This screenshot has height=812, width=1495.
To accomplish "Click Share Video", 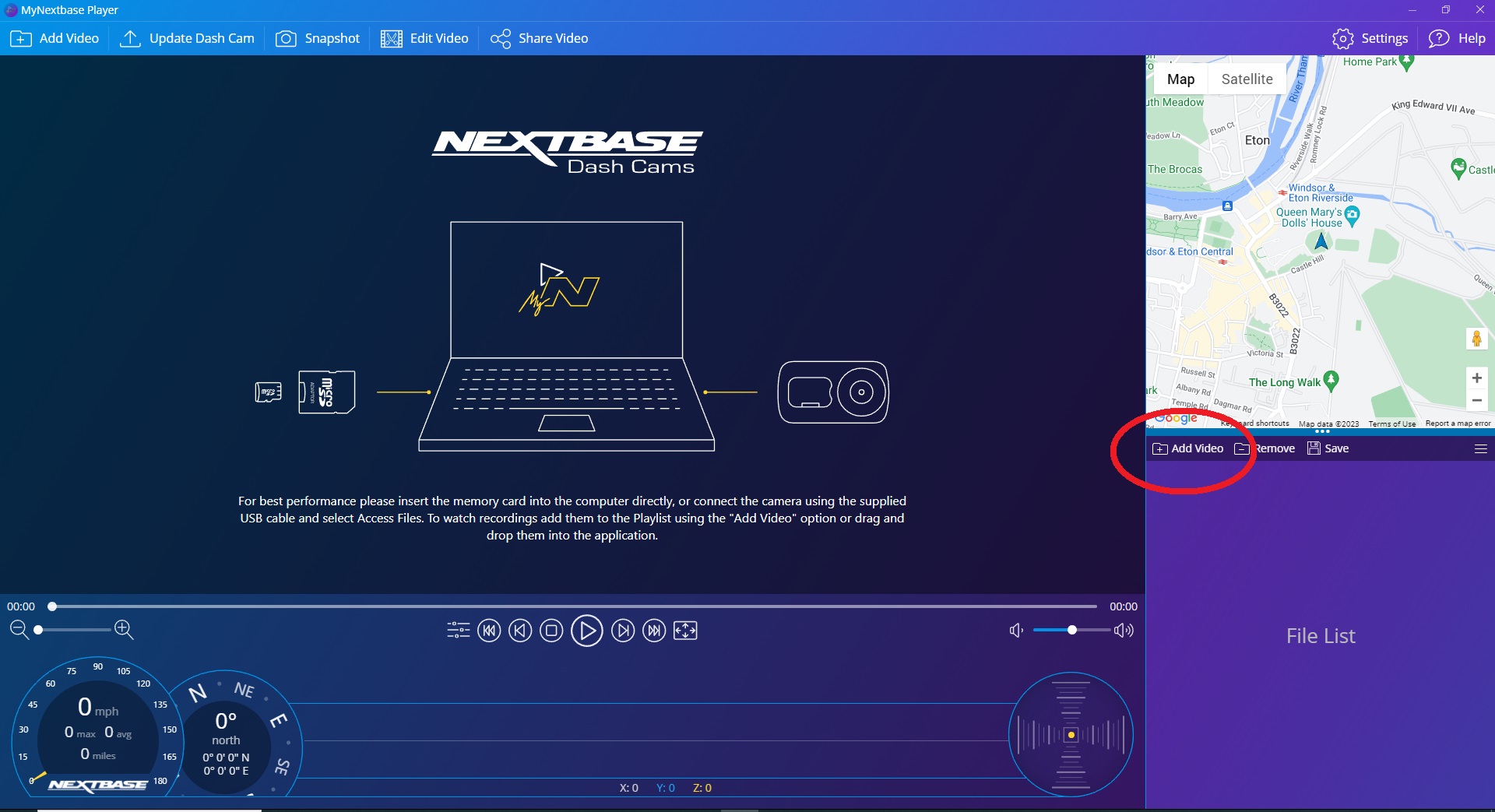I will [x=539, y=38].
